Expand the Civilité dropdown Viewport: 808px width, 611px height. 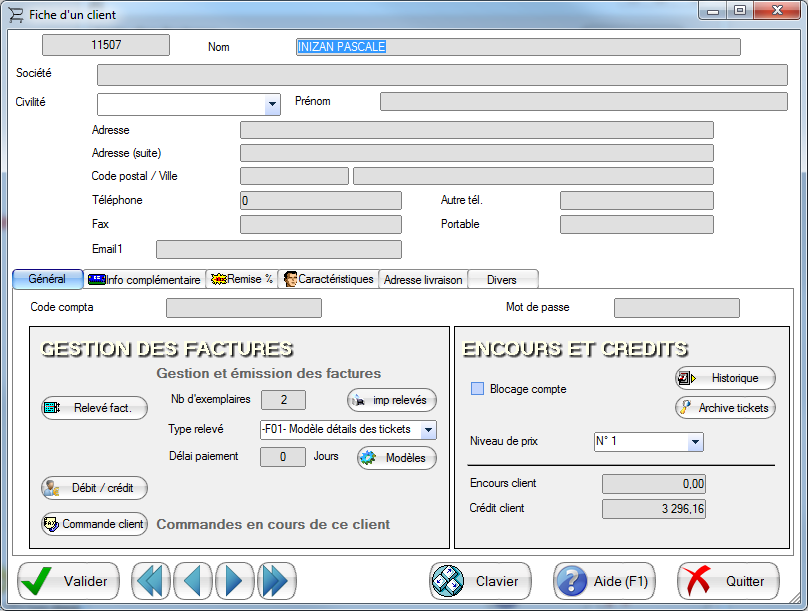[x=272, y=104]
